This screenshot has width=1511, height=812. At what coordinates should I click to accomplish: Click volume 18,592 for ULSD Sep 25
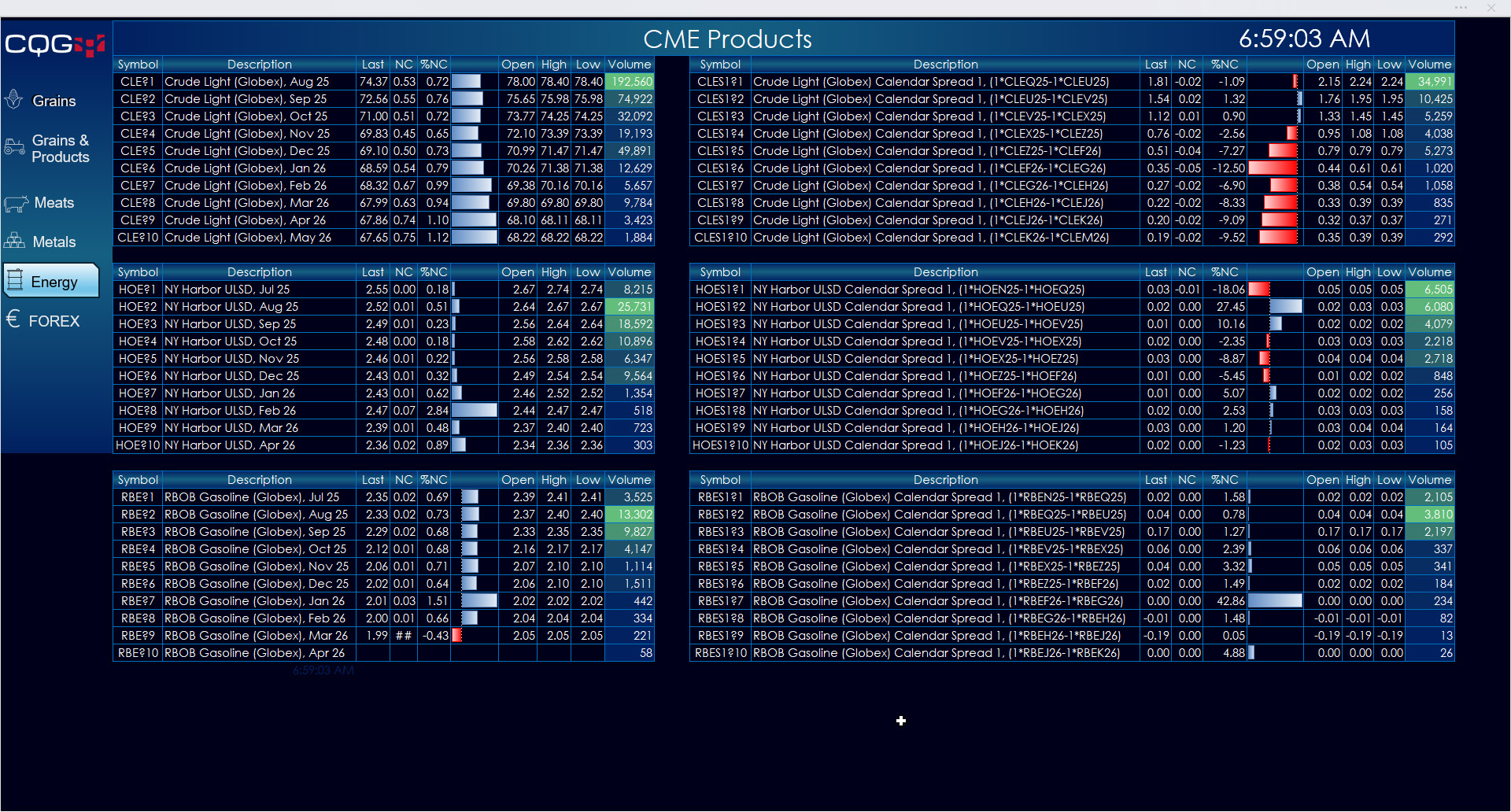(630, 324)
